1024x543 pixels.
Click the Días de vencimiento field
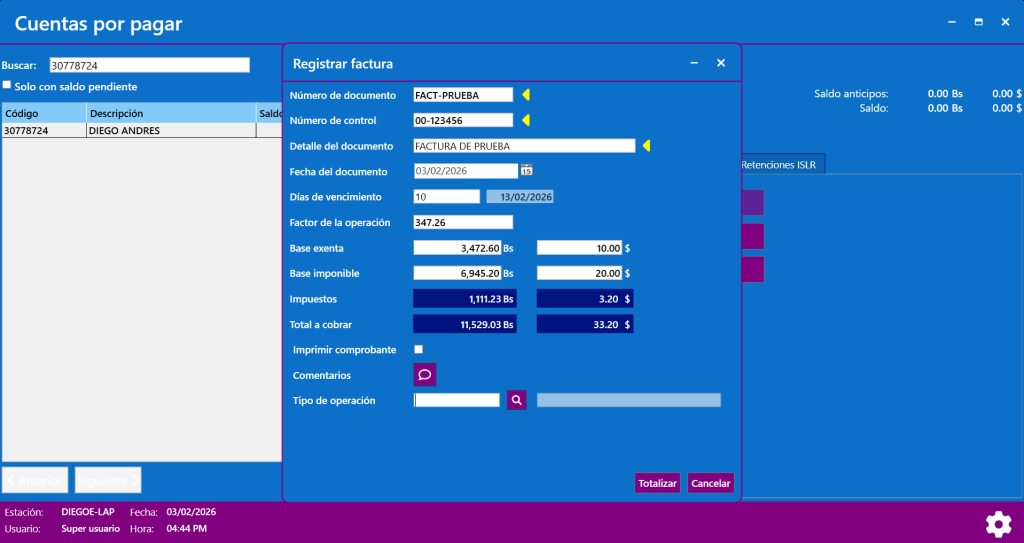tap(446, 196)
